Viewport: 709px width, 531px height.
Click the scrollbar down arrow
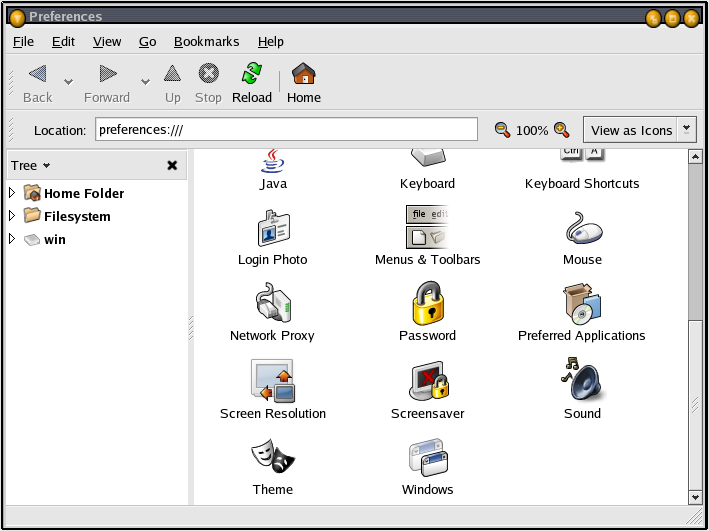(x=695, y=498)
